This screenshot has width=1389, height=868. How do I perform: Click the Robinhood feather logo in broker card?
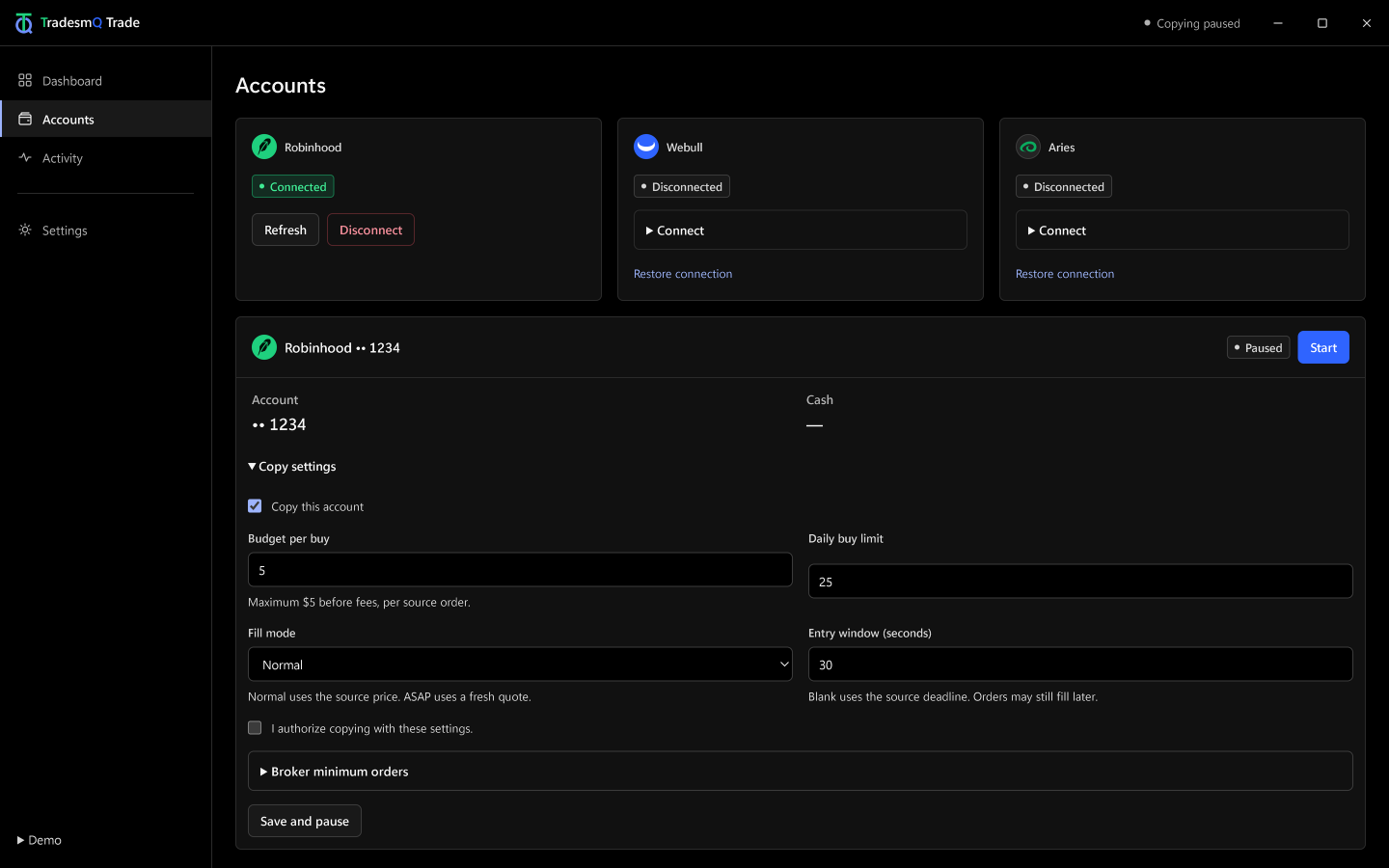(264, 147)
